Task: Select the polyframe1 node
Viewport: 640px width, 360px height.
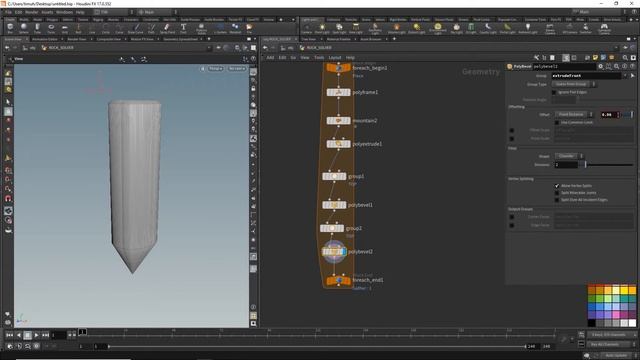Action: [x=338, y=92]
